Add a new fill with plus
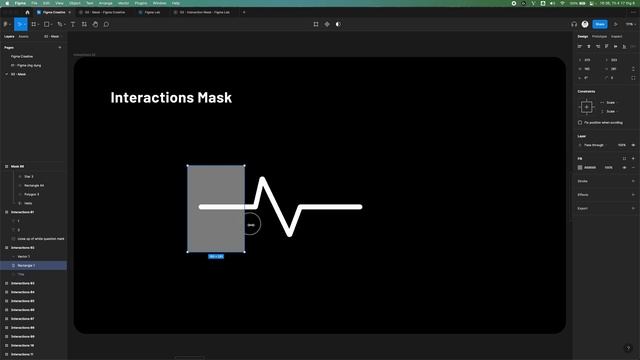Image resolution: width=640 pixels, height=360 pixels. pyautogui.click(x=633, y=158)
